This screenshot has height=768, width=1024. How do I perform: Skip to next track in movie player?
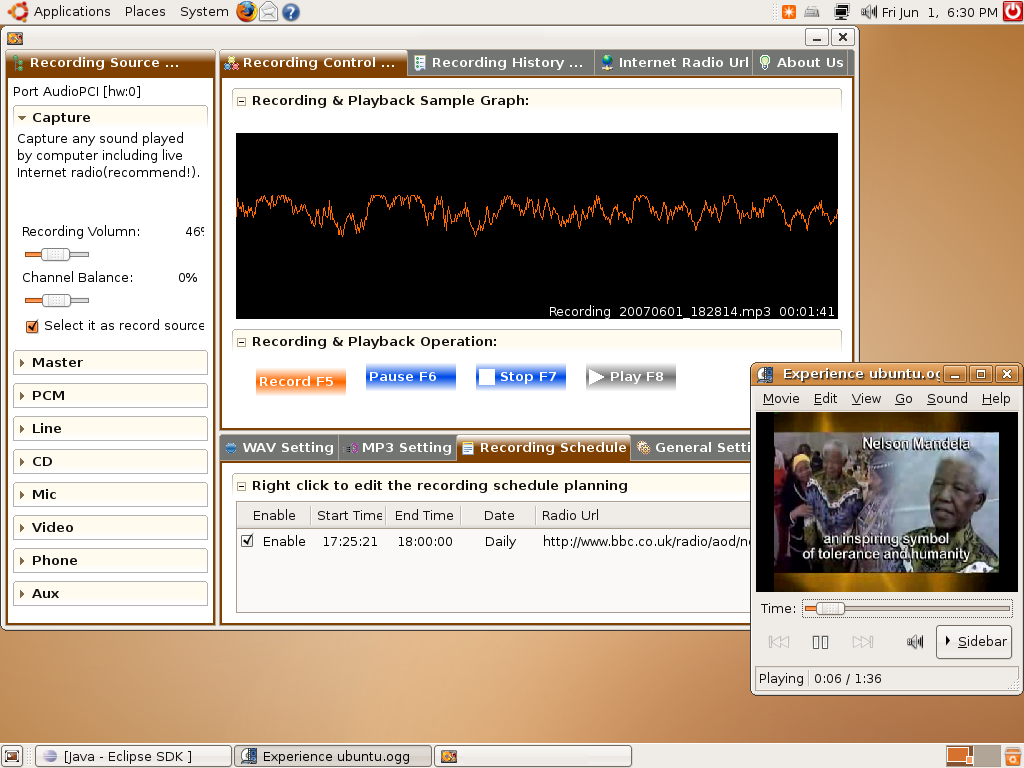tap(863, 642)
